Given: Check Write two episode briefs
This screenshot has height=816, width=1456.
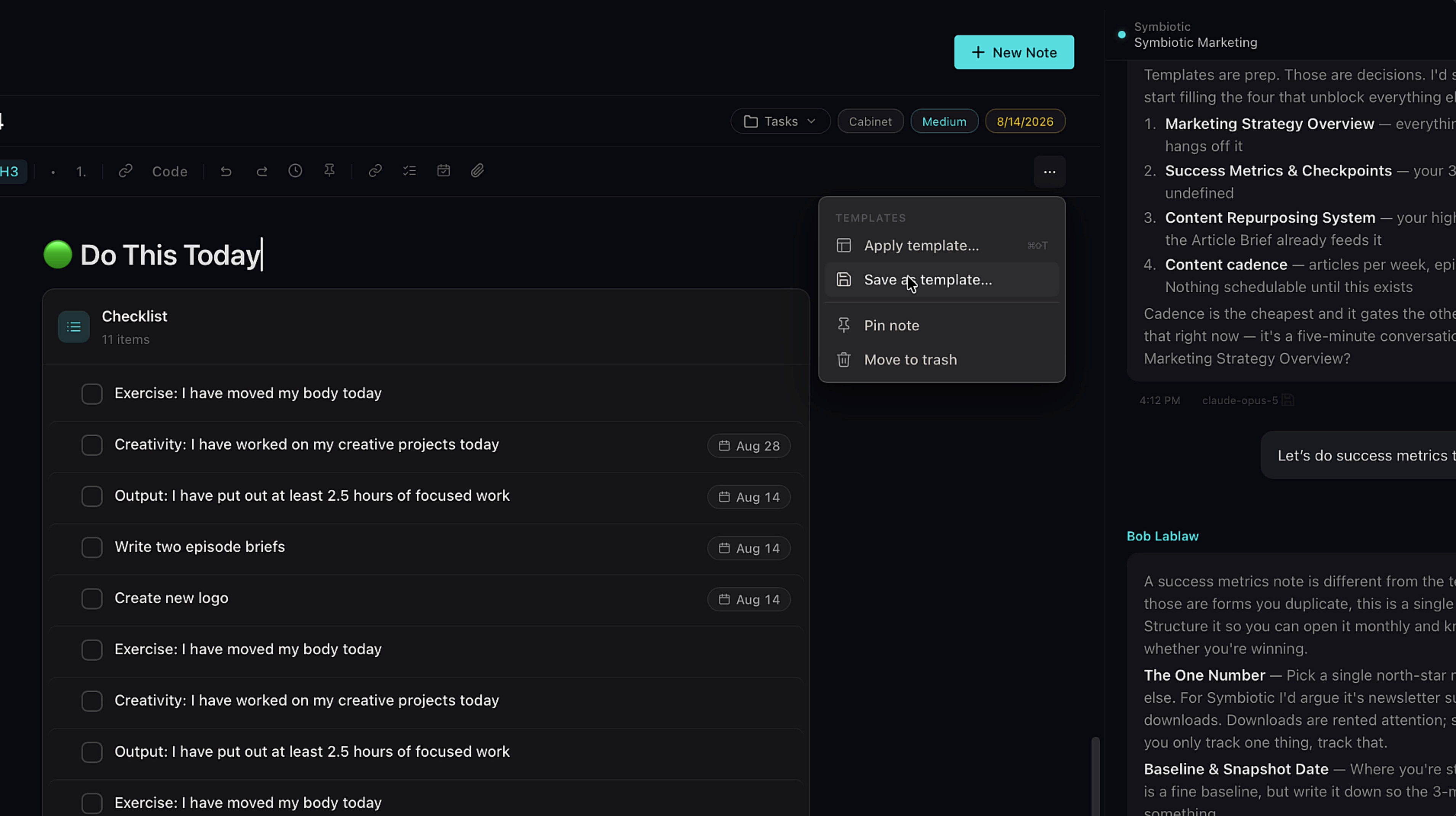Looking at the screenshot, I should (x=91, y=547).
